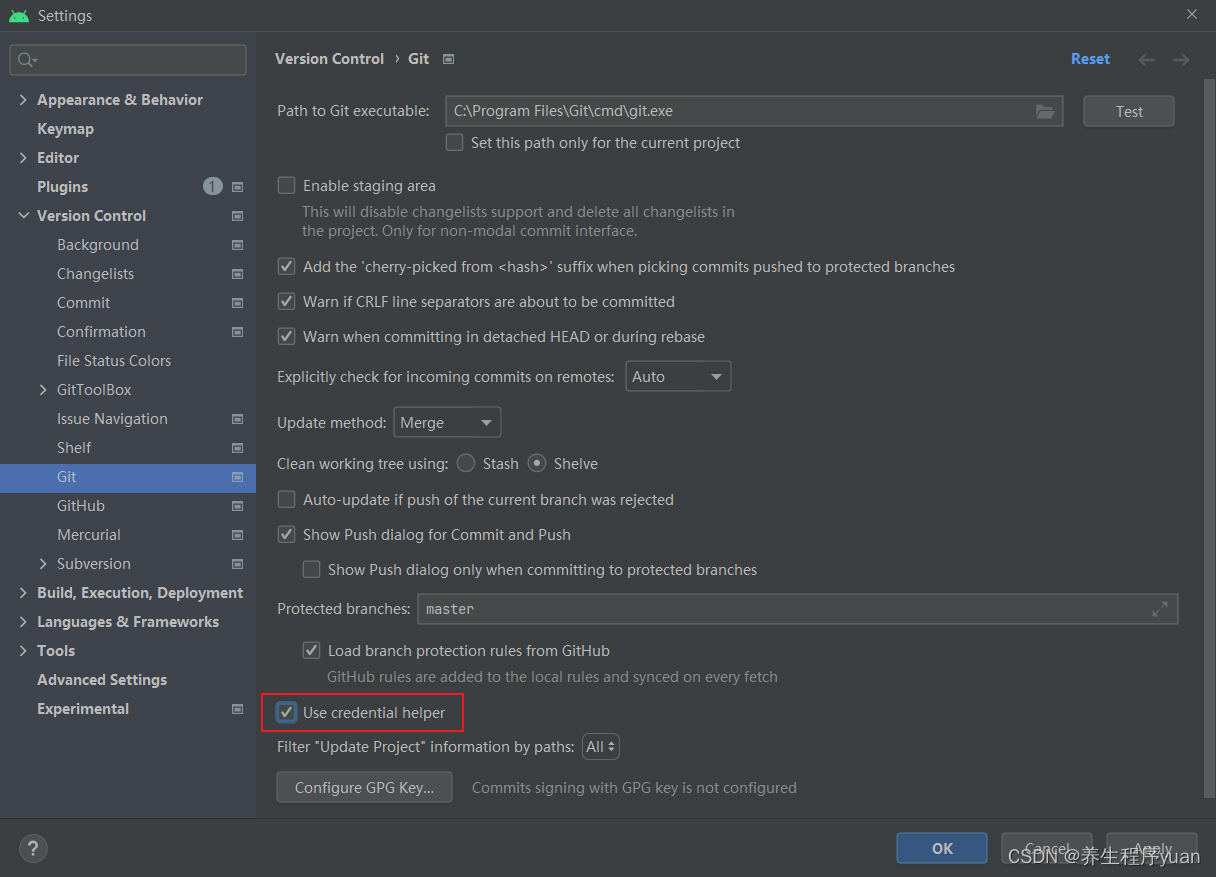Toggle Enable staging area checkbox
The width and height of the screenshot is (1216, 877).
[287, 186]
